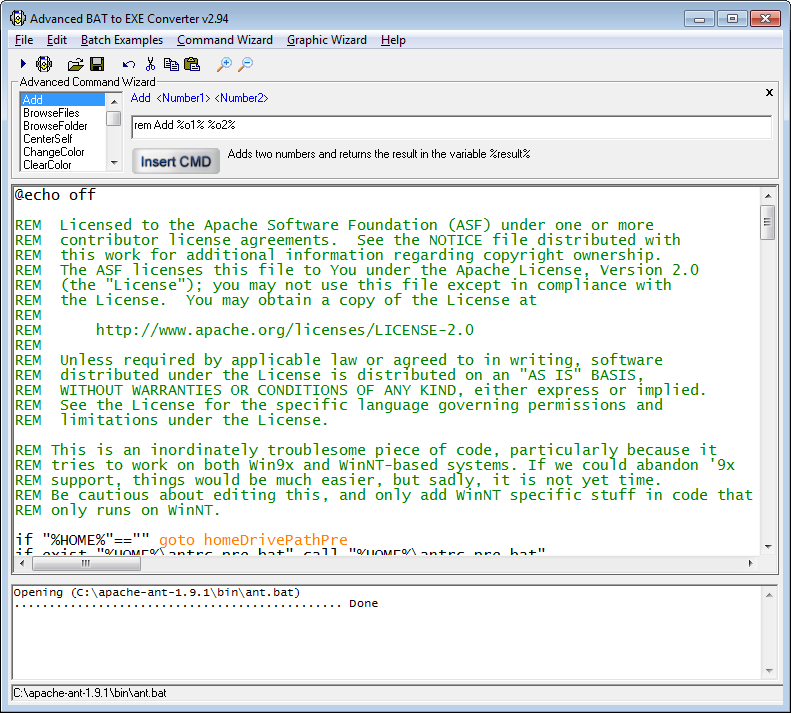This screenshot has height=713, width=791.
Task: Select ChangeColor in the command list
Action: click(54, 152)
